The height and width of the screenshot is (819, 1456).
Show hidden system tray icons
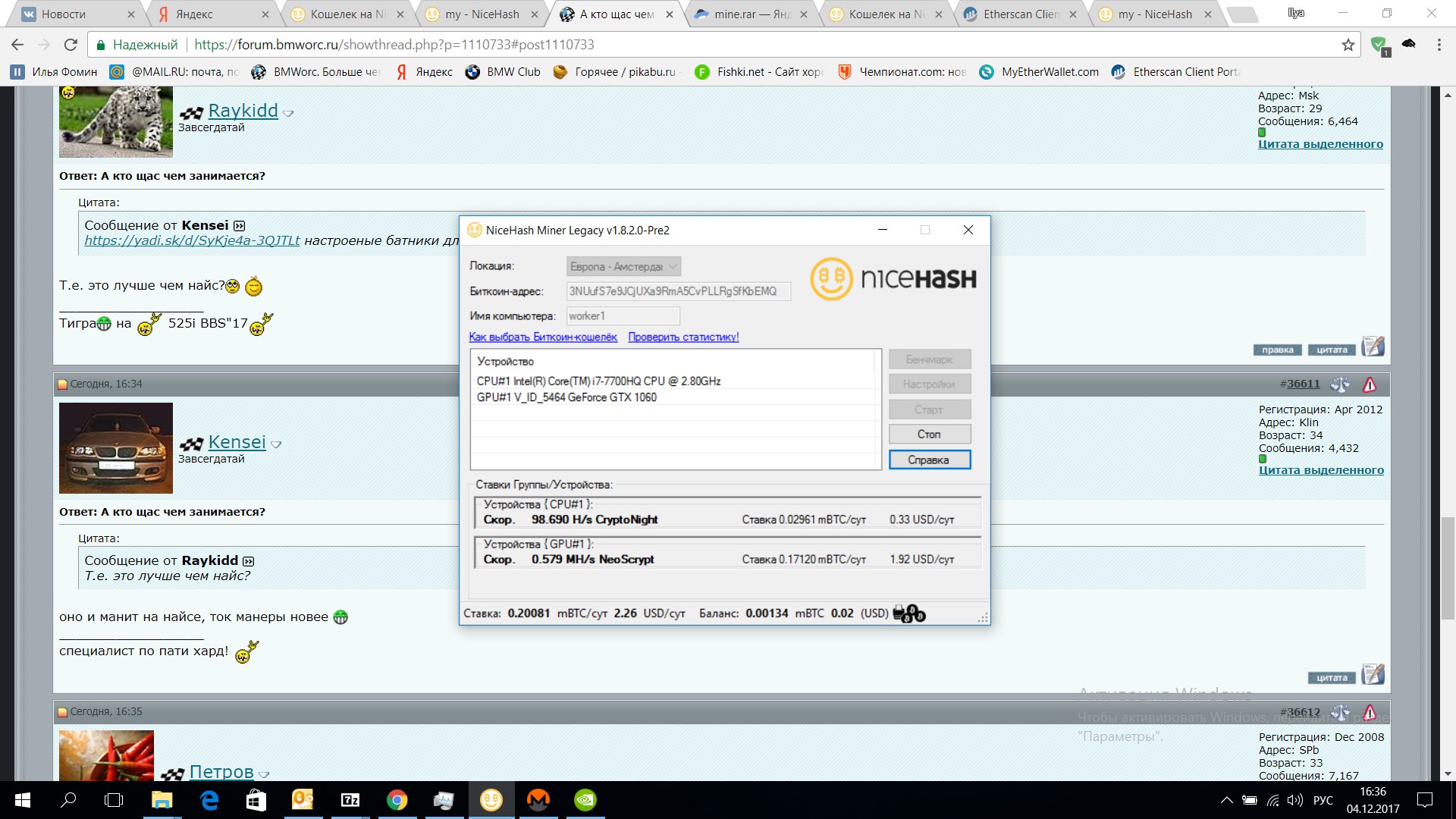tap(1226, 800)
